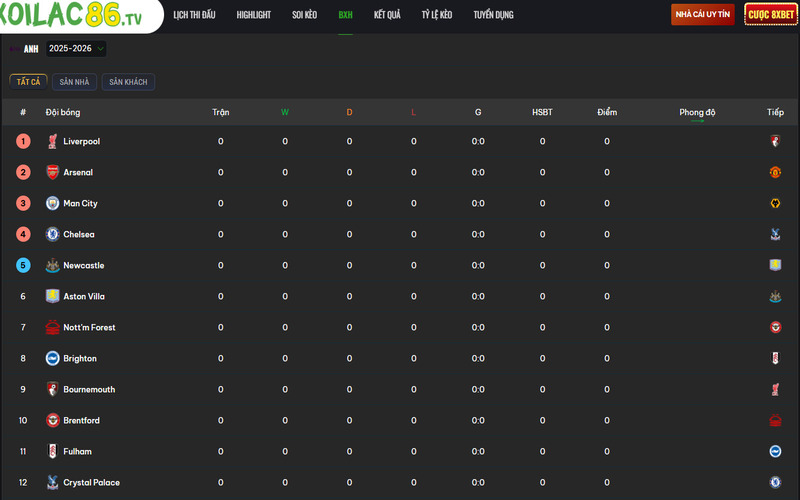Open the Nott'm Forest team name link
This screenshot has height=500, width=800.
coord(89,327)
